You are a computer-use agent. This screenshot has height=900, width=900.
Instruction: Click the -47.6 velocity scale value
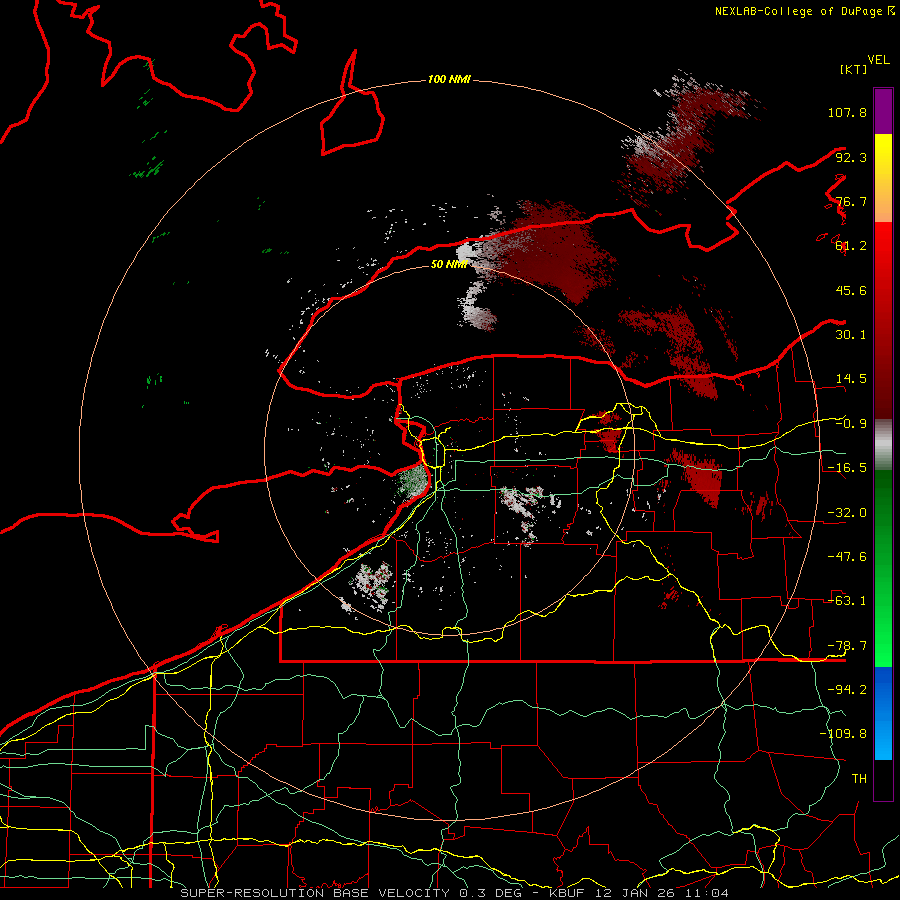pyautogui.click(x=847, y=557)
